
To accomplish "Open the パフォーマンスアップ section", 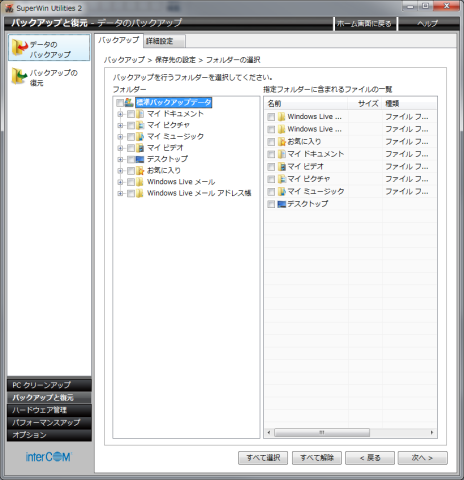I will 49,423.
